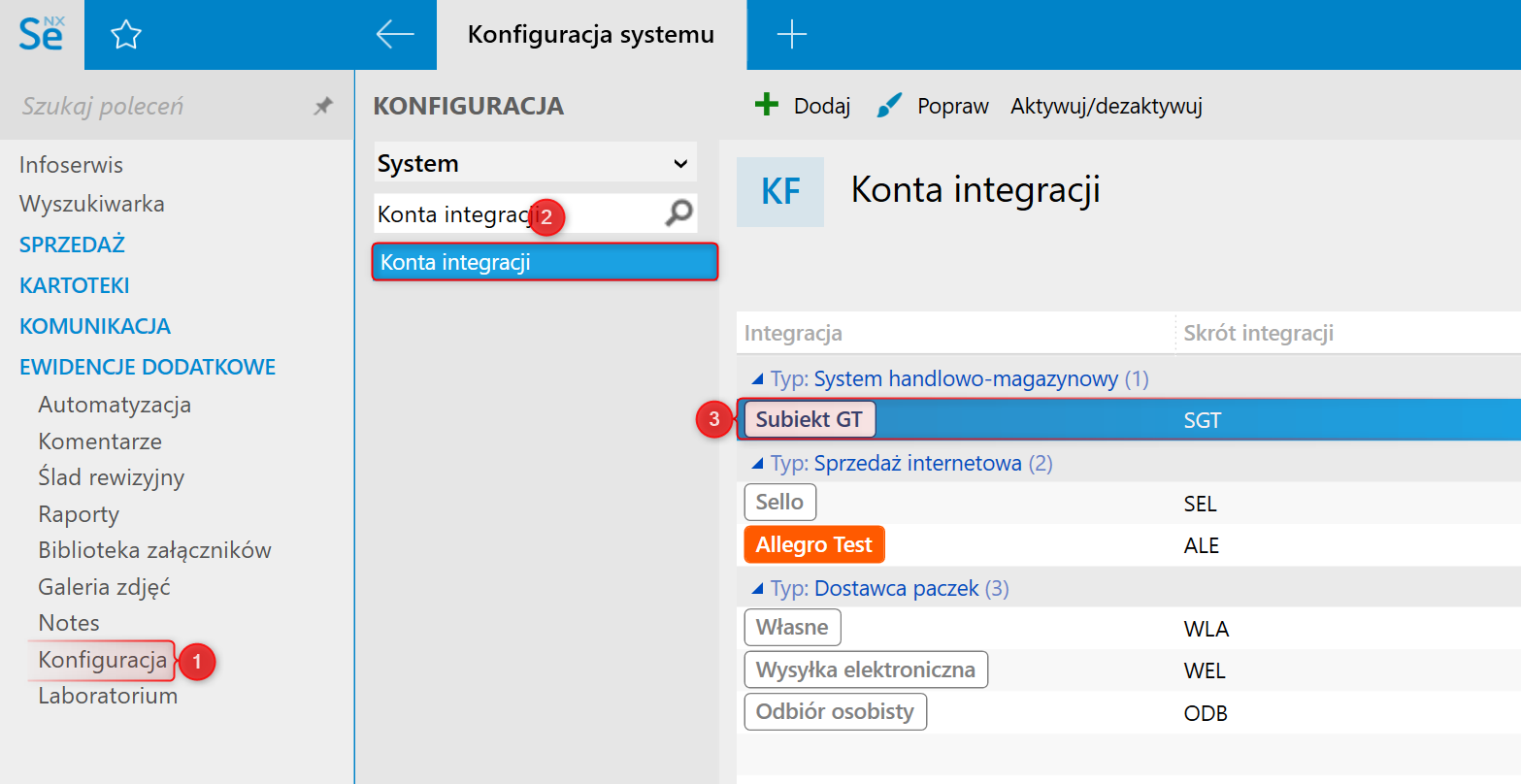
Task: Open favorites with the star icon
Action: 126,36
